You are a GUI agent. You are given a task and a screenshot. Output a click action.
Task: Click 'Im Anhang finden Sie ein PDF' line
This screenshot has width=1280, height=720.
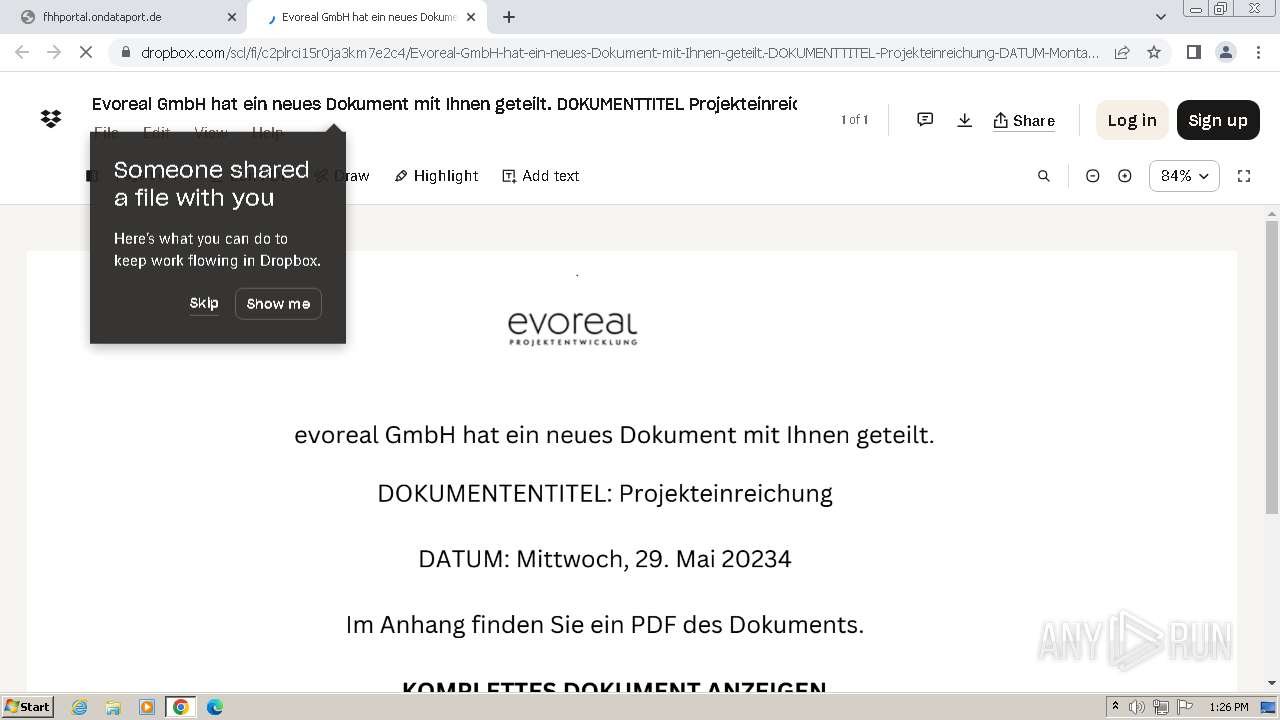coord(605,625)
